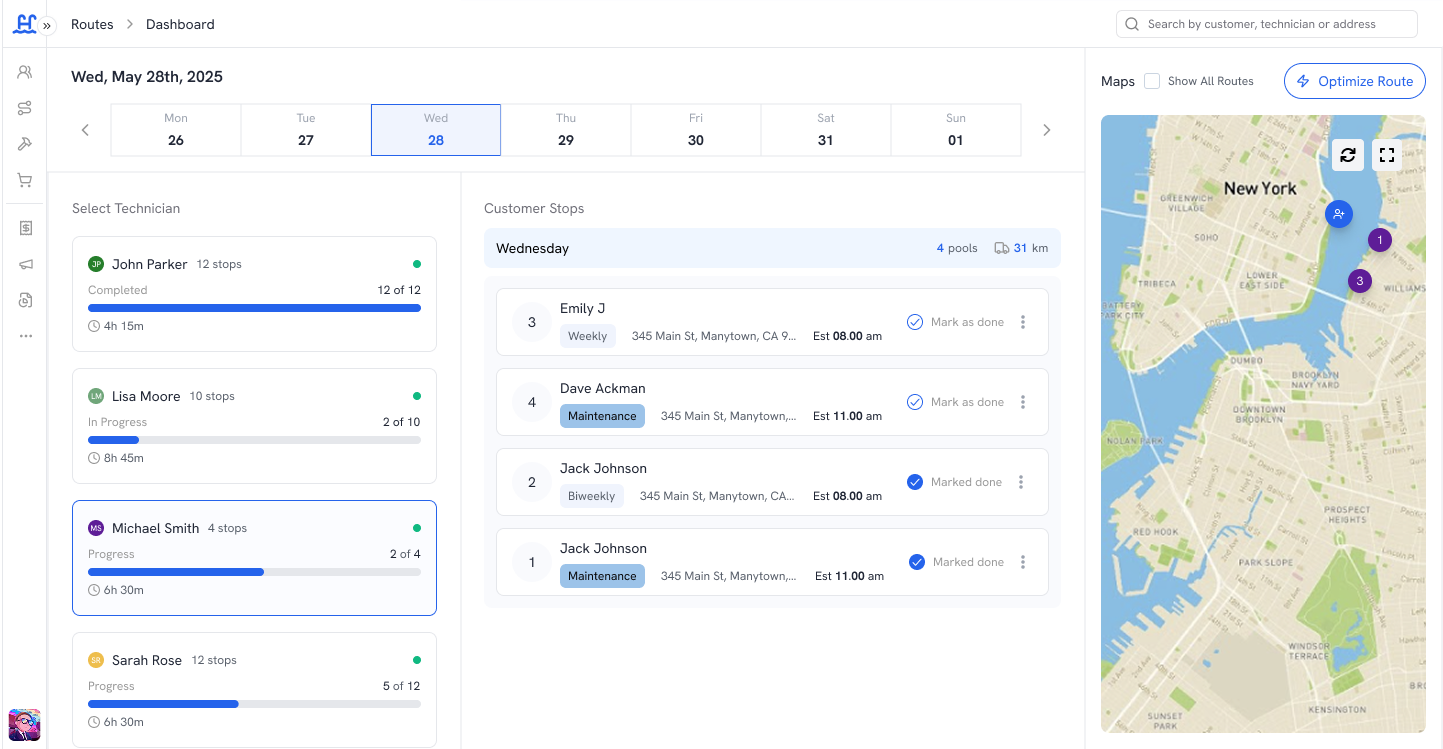The image size is (1443, 749).
Task: Click stop number 4 circle for Dave Ackman
Action: (x=532, y=402)
